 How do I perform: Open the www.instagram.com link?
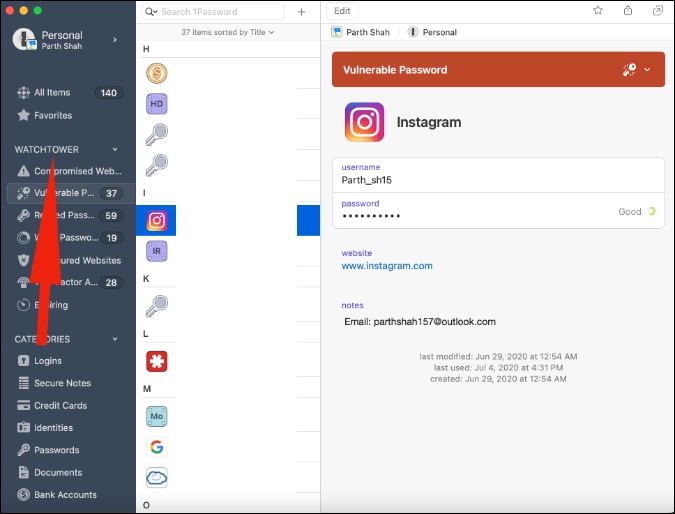387,266
